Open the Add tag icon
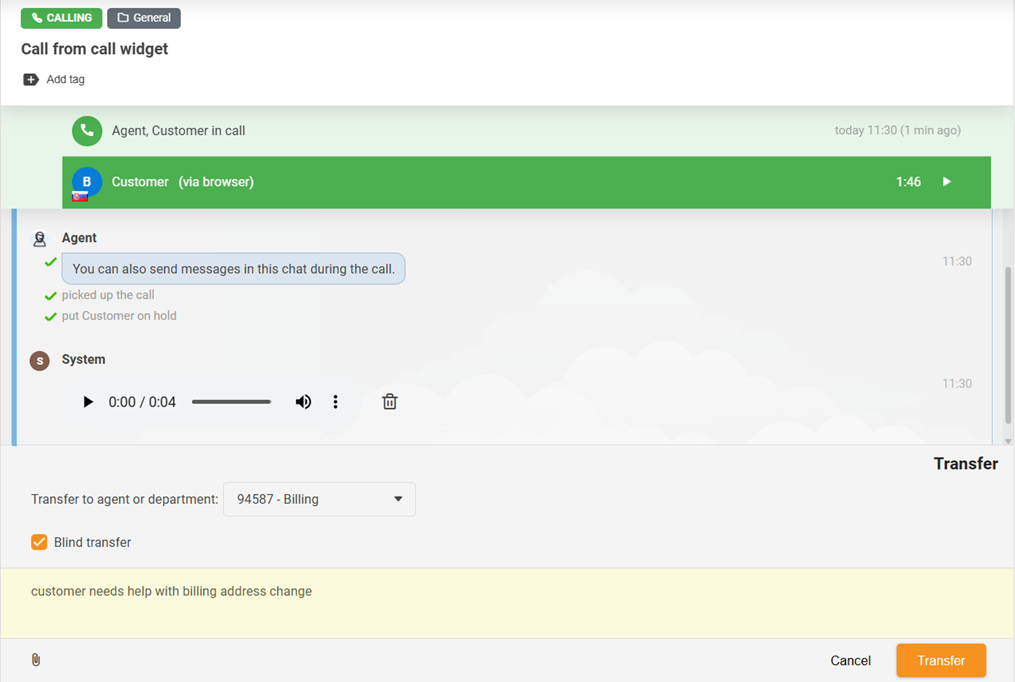The width and height of the screenshot is (1015, 682). (31, 79)
